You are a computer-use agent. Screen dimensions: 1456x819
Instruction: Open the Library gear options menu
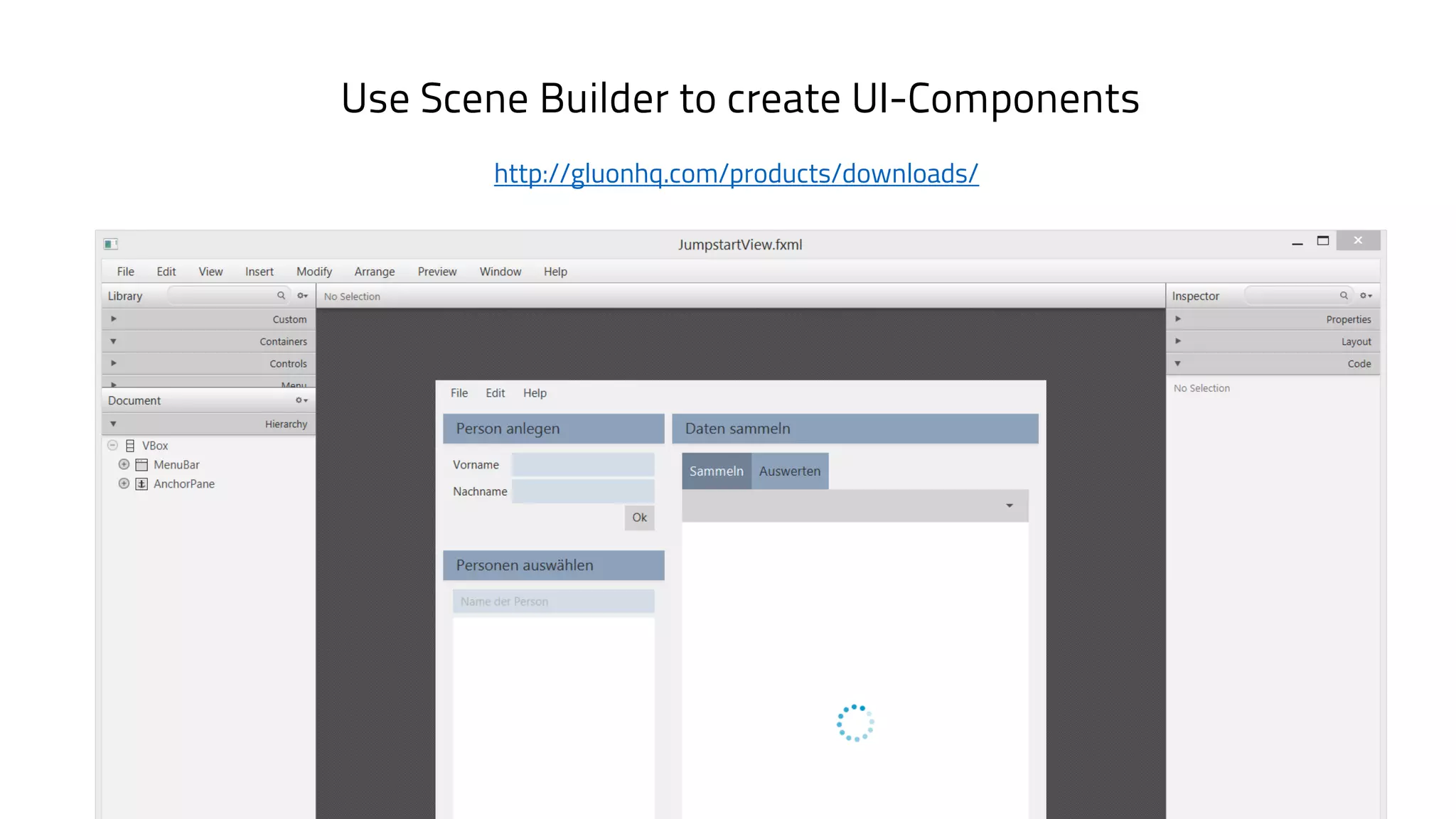click(x=302, y=296)
